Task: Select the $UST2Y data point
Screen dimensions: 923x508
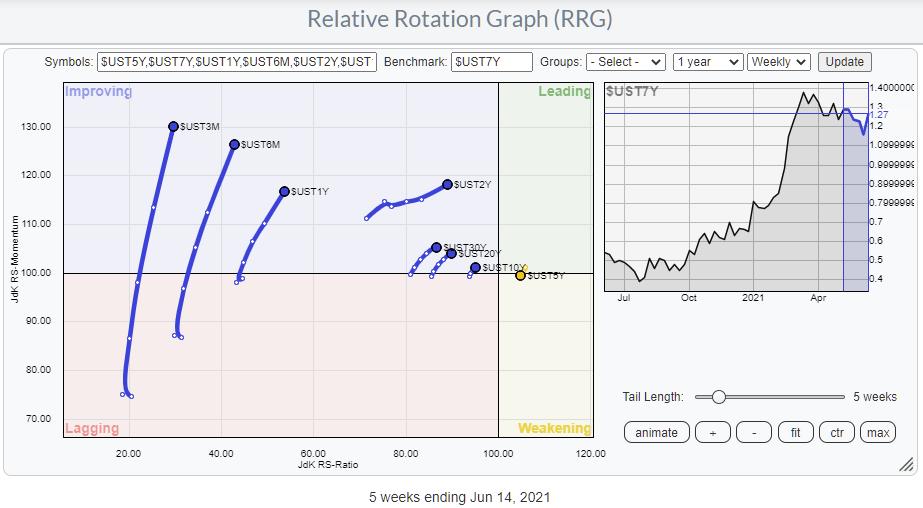Action: click(x=447, y=184)
